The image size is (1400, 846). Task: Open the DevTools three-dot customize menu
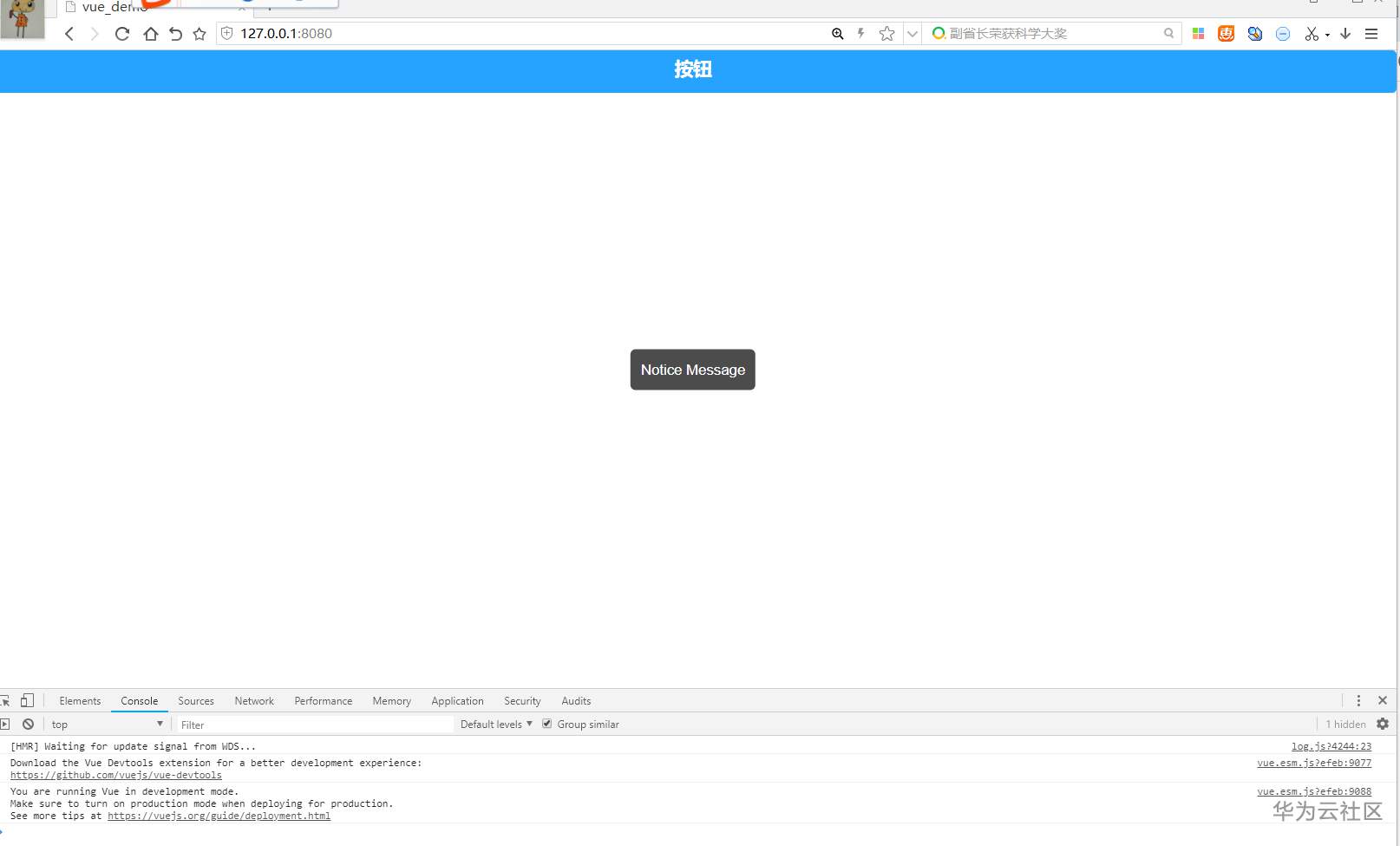(x=1358, y=700)
